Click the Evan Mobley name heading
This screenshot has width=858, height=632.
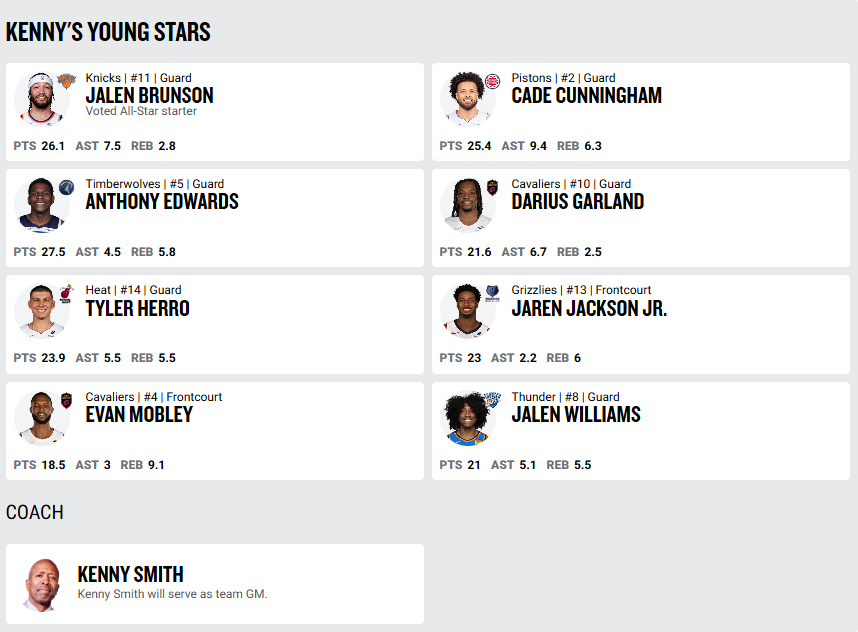[139, 415]
